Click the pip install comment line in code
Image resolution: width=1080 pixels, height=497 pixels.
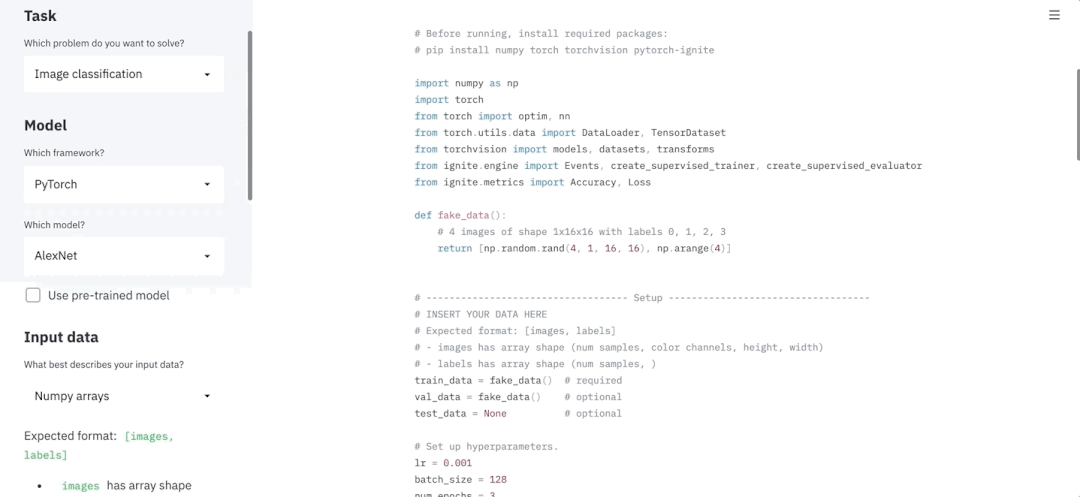[564, 50]
